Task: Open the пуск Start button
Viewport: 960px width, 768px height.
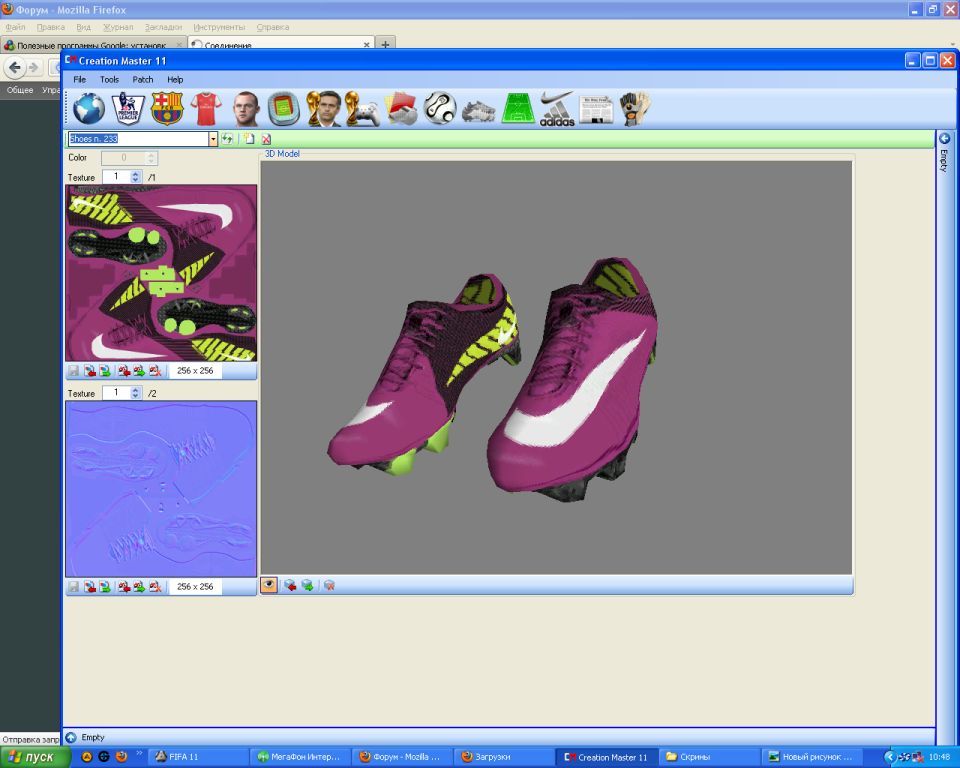Action: tap(36, 757)
